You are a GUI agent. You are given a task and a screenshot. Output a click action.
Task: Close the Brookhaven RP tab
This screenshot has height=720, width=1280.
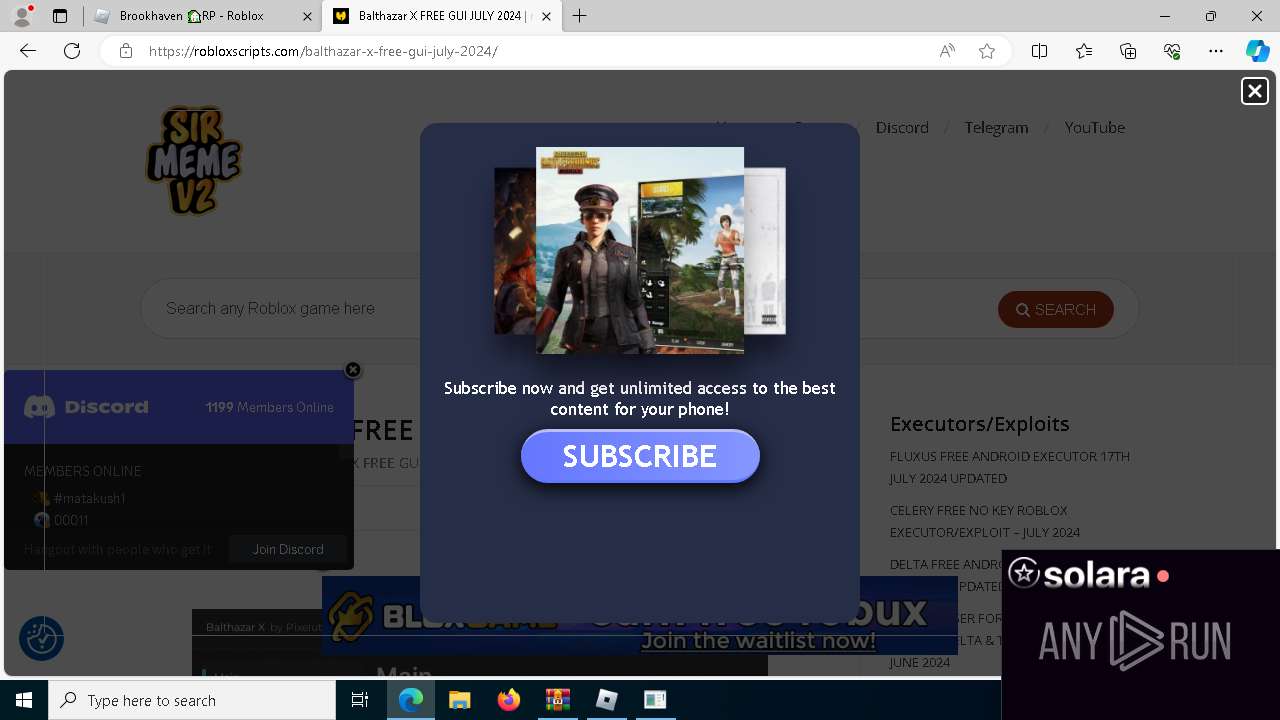[x=308, y=16]
